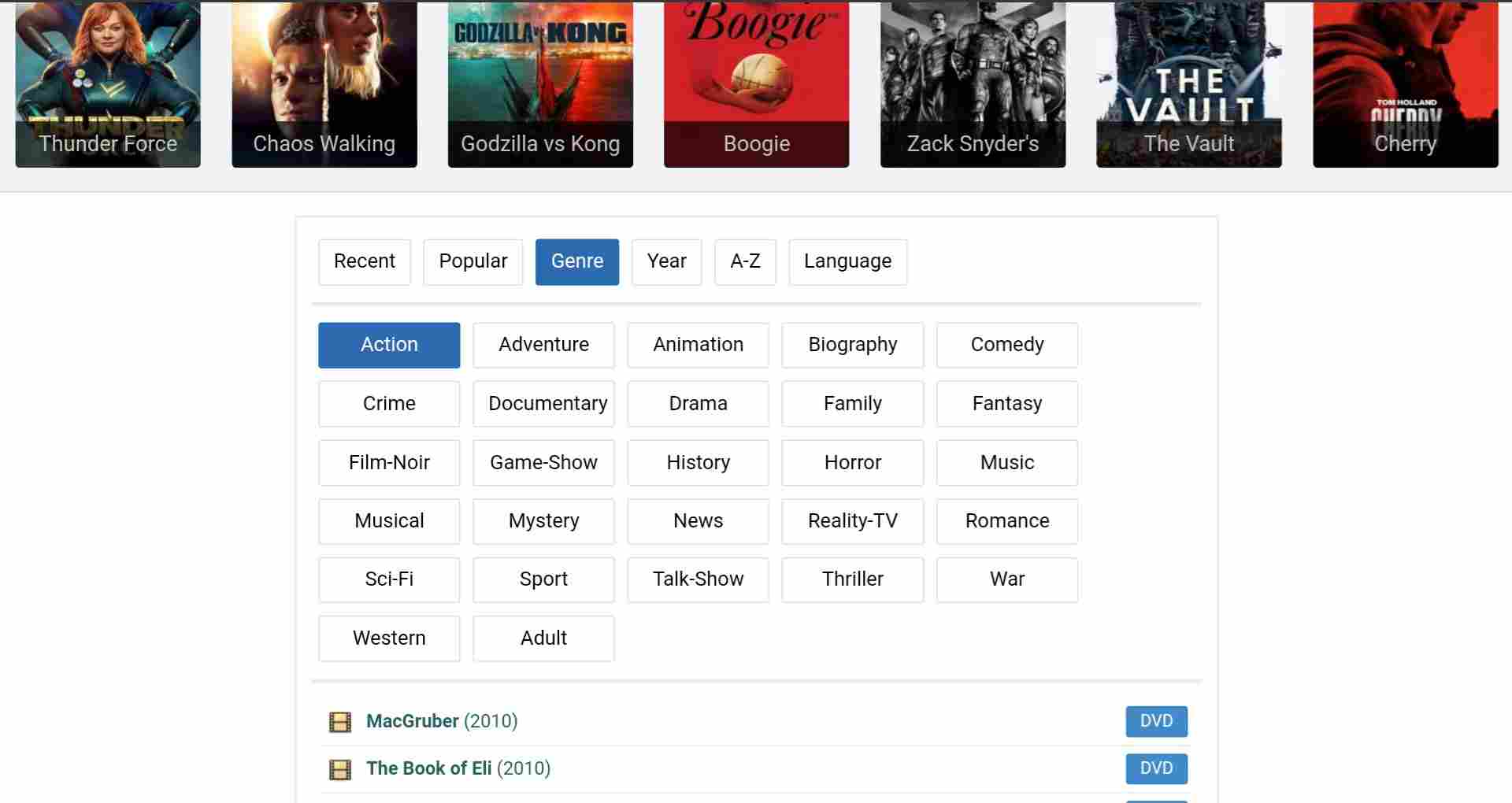Filter by Fantasy genre
The image size is (1512, 803).
(x=1007, y=404)
